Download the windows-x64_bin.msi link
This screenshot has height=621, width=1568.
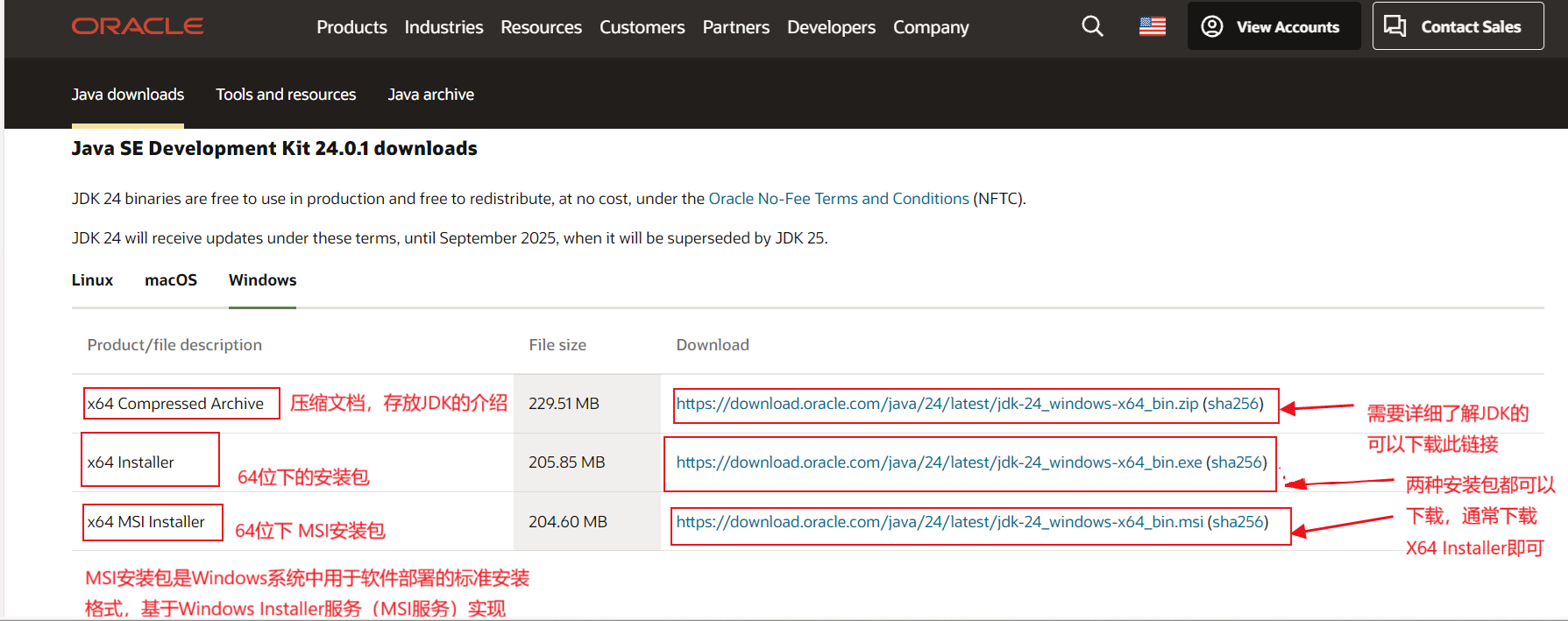tap(940, 522)
